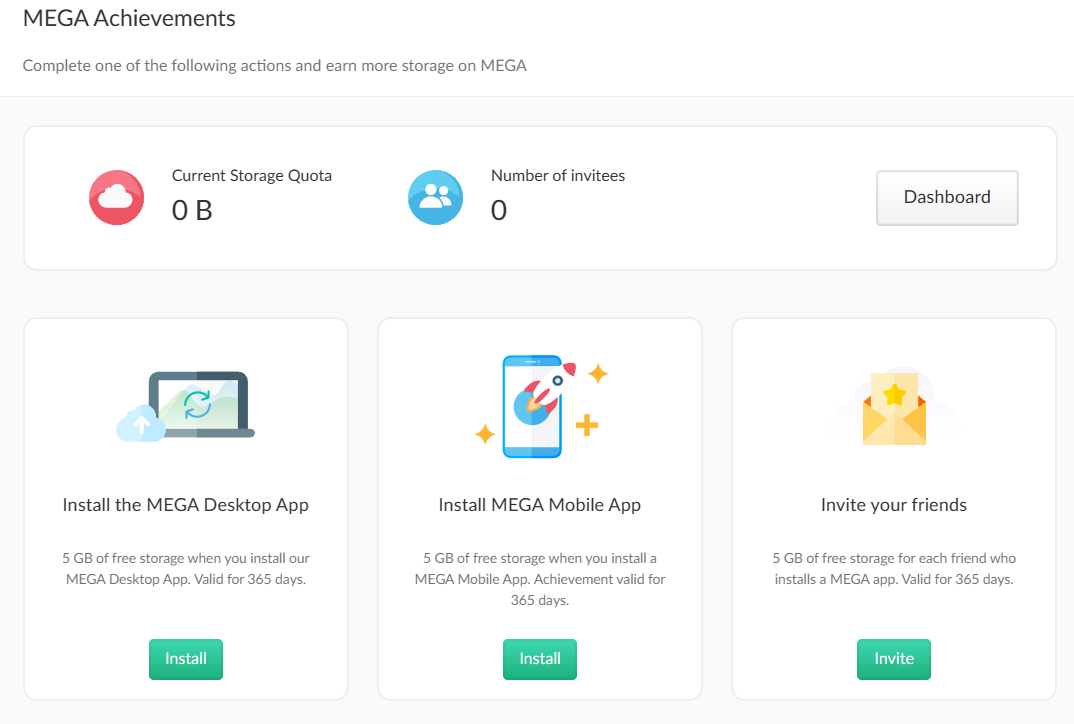This screenshot has width=1074, height=724.
Task: Click the invitees count value '0'
Action: pos(499,210)
